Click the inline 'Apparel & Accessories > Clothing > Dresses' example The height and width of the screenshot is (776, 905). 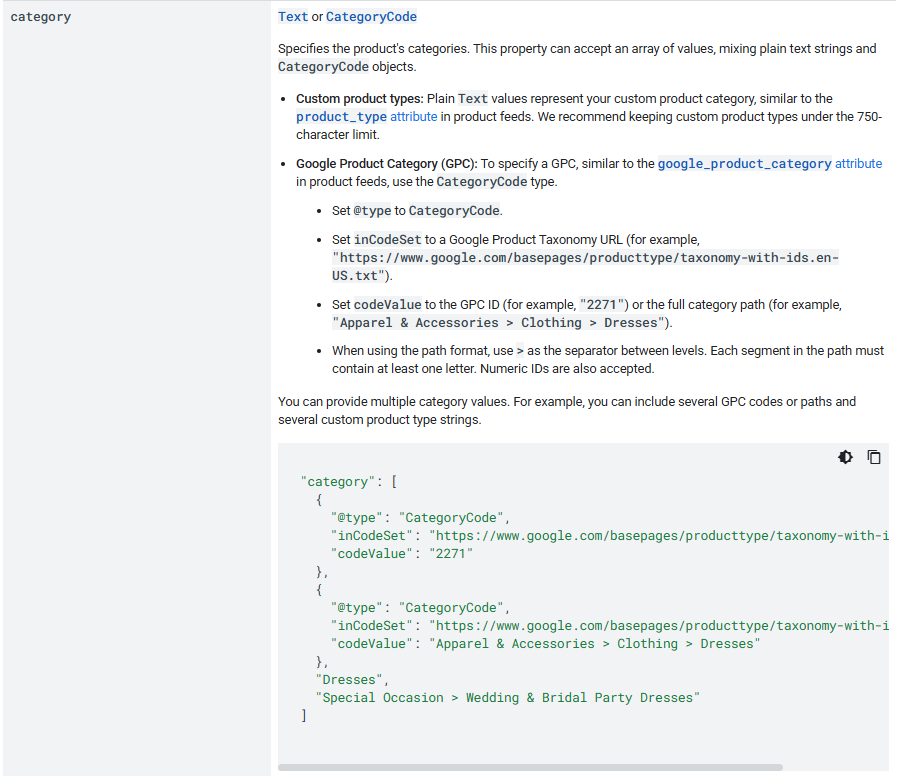tap(499, 323)
